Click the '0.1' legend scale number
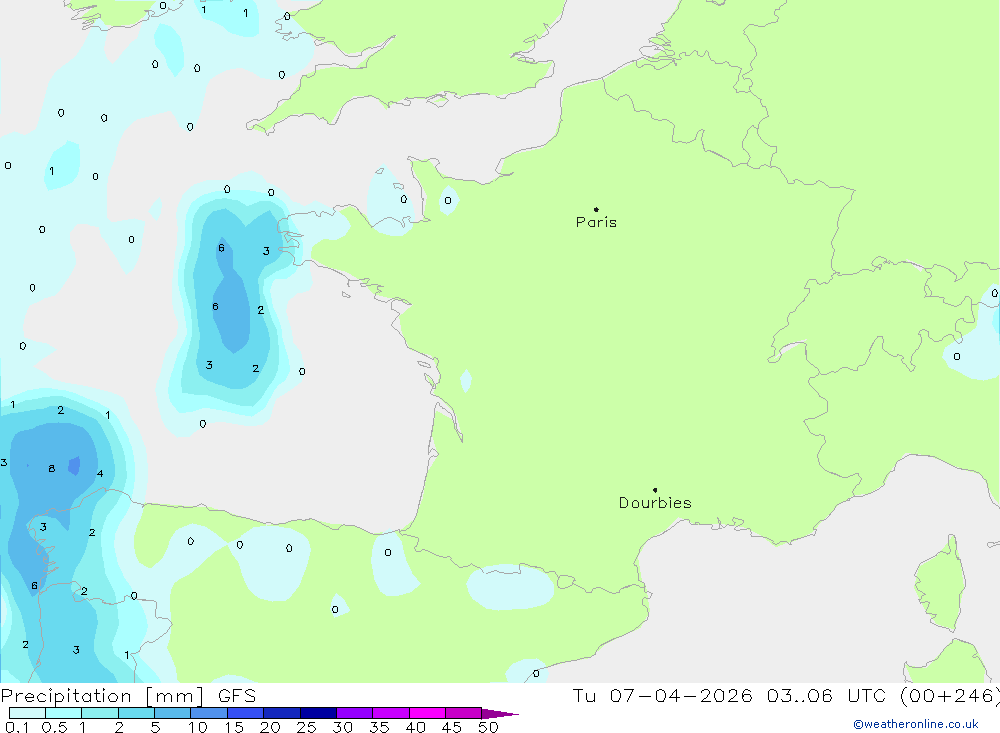This screenshot has width=1000, height=733. point(17,727)
